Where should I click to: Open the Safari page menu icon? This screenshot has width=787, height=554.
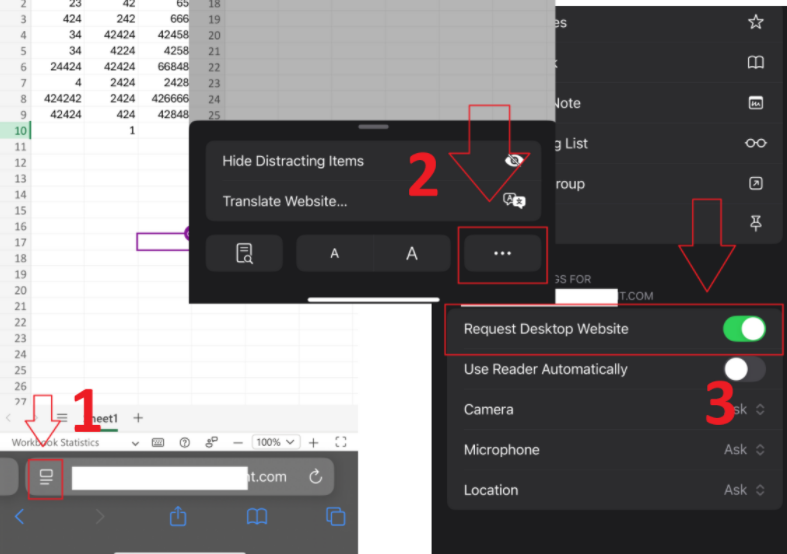[46, 477]
